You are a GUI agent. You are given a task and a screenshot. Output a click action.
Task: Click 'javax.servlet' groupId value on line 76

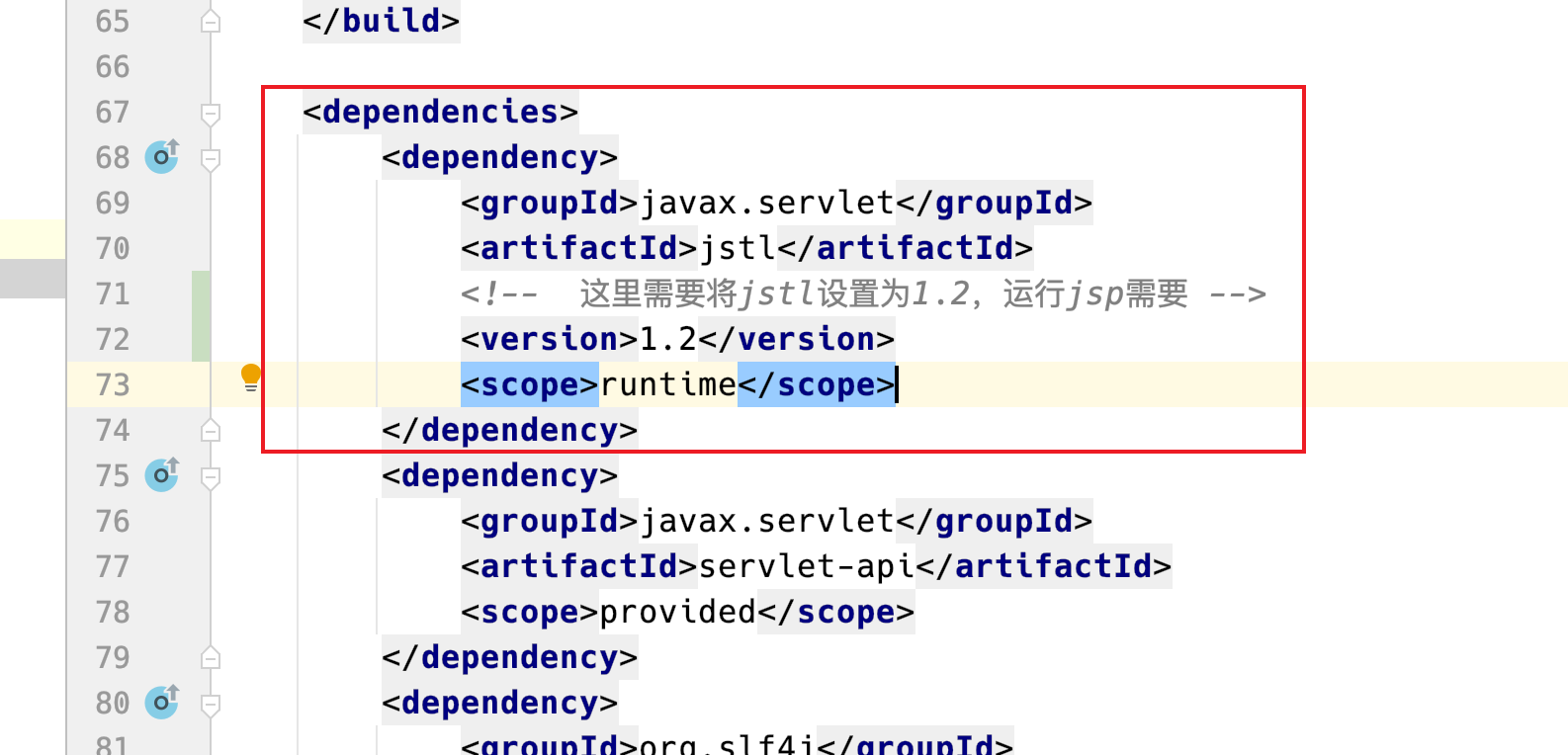click(767, 521)
